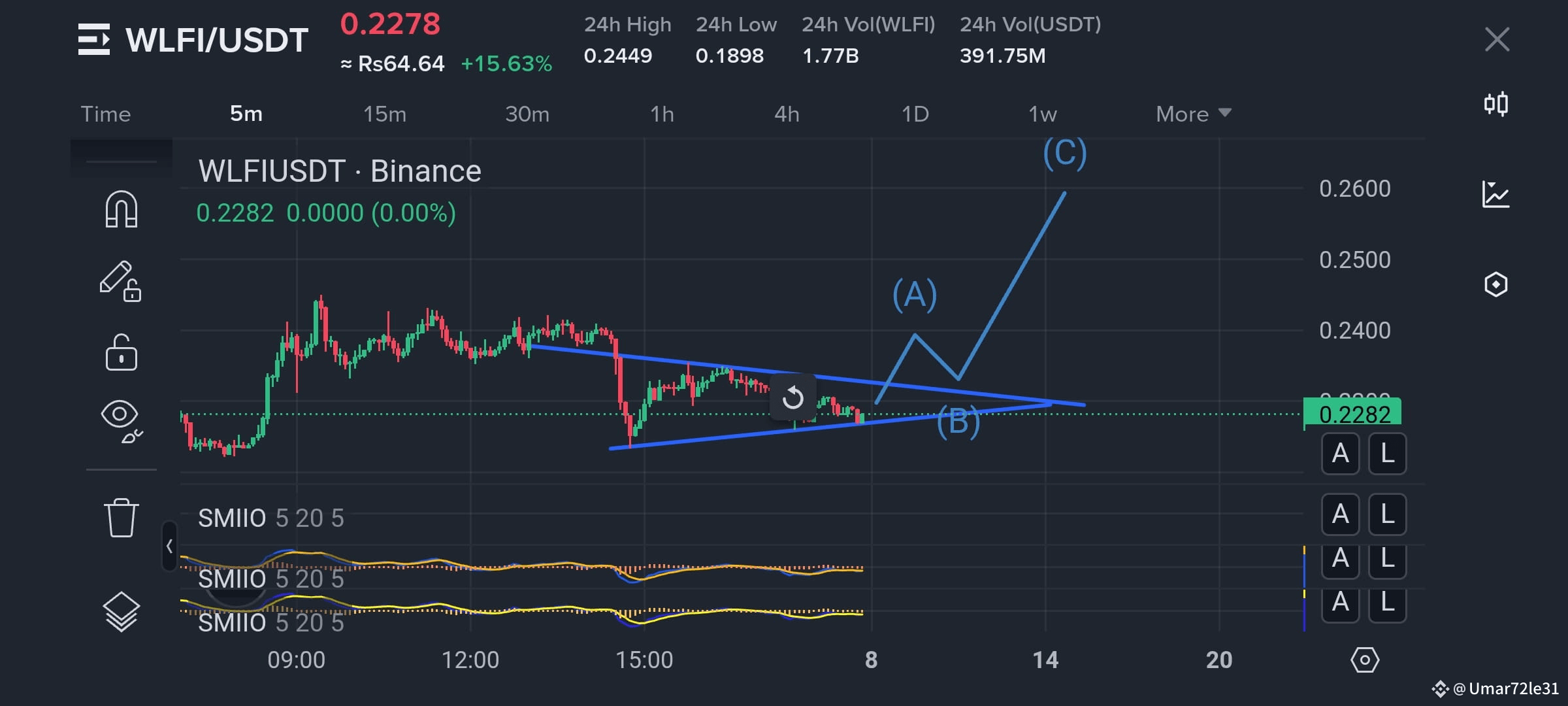Screen dimensions: 1568x706
Task: Toggle the locked drawing mode pencil icon
Action: (x=120, y=282)
